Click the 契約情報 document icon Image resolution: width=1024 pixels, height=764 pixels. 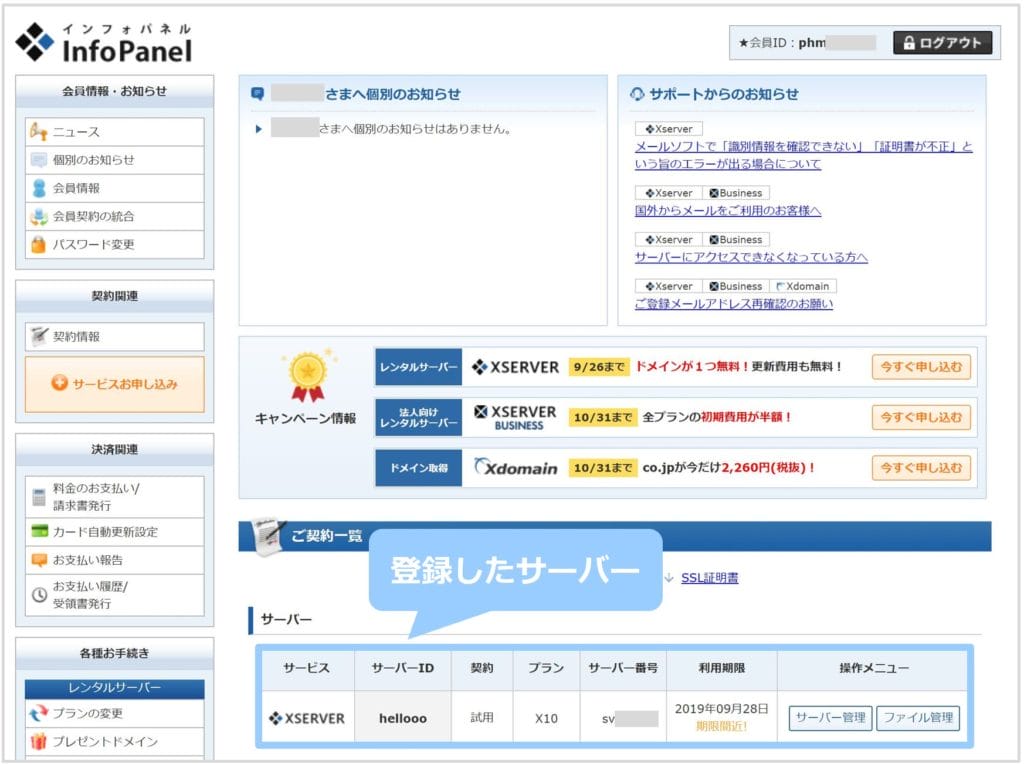(x=39, y=336)
